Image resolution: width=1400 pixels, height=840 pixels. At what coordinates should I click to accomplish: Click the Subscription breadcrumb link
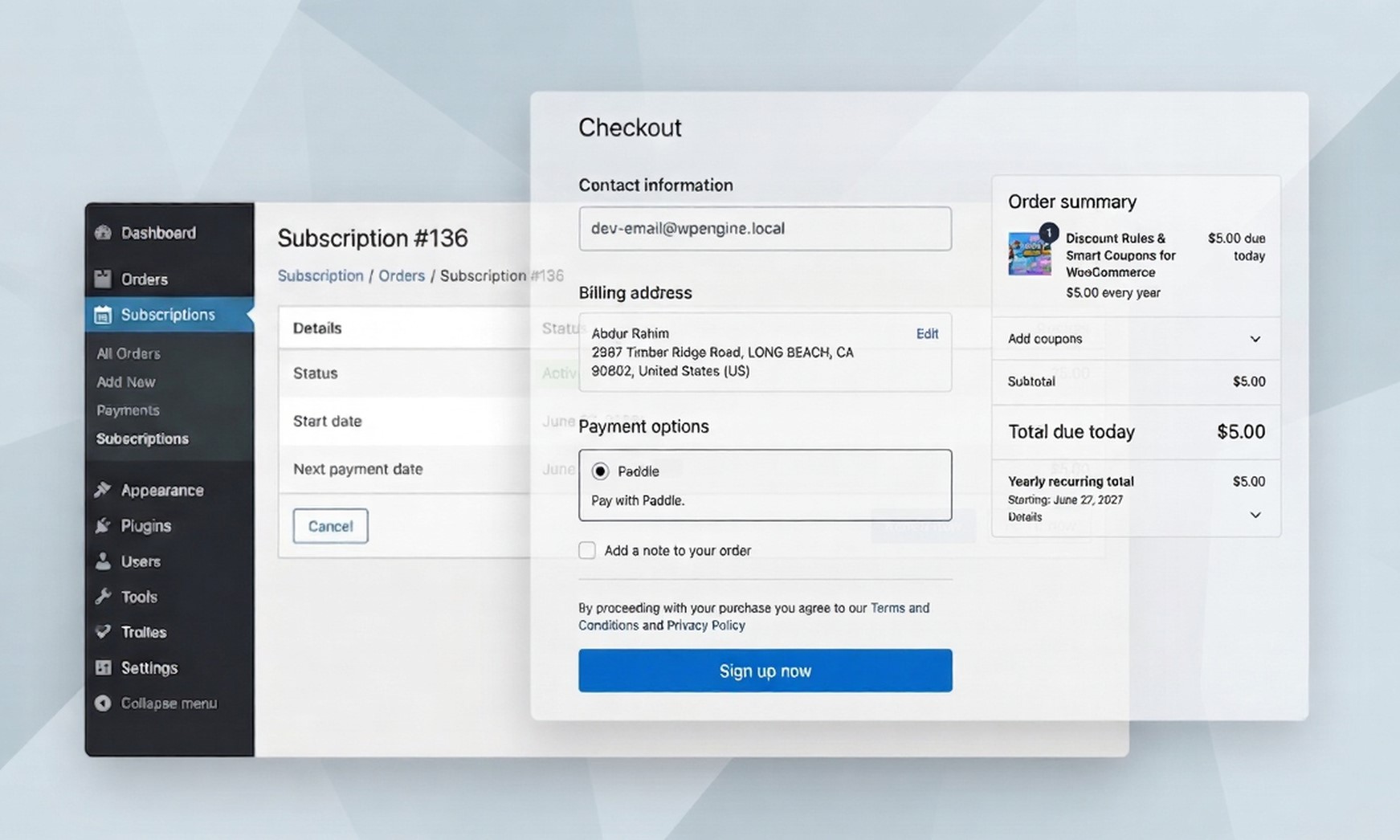click(x=320, y=275)
